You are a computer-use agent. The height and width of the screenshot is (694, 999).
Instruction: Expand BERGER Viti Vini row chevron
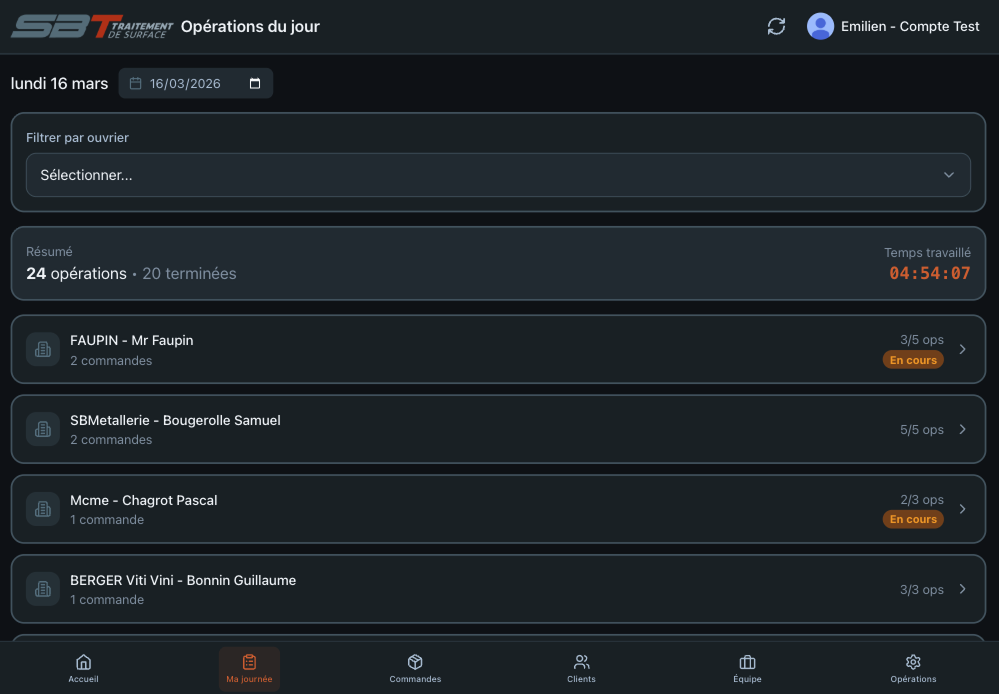(x=962, y=589)
